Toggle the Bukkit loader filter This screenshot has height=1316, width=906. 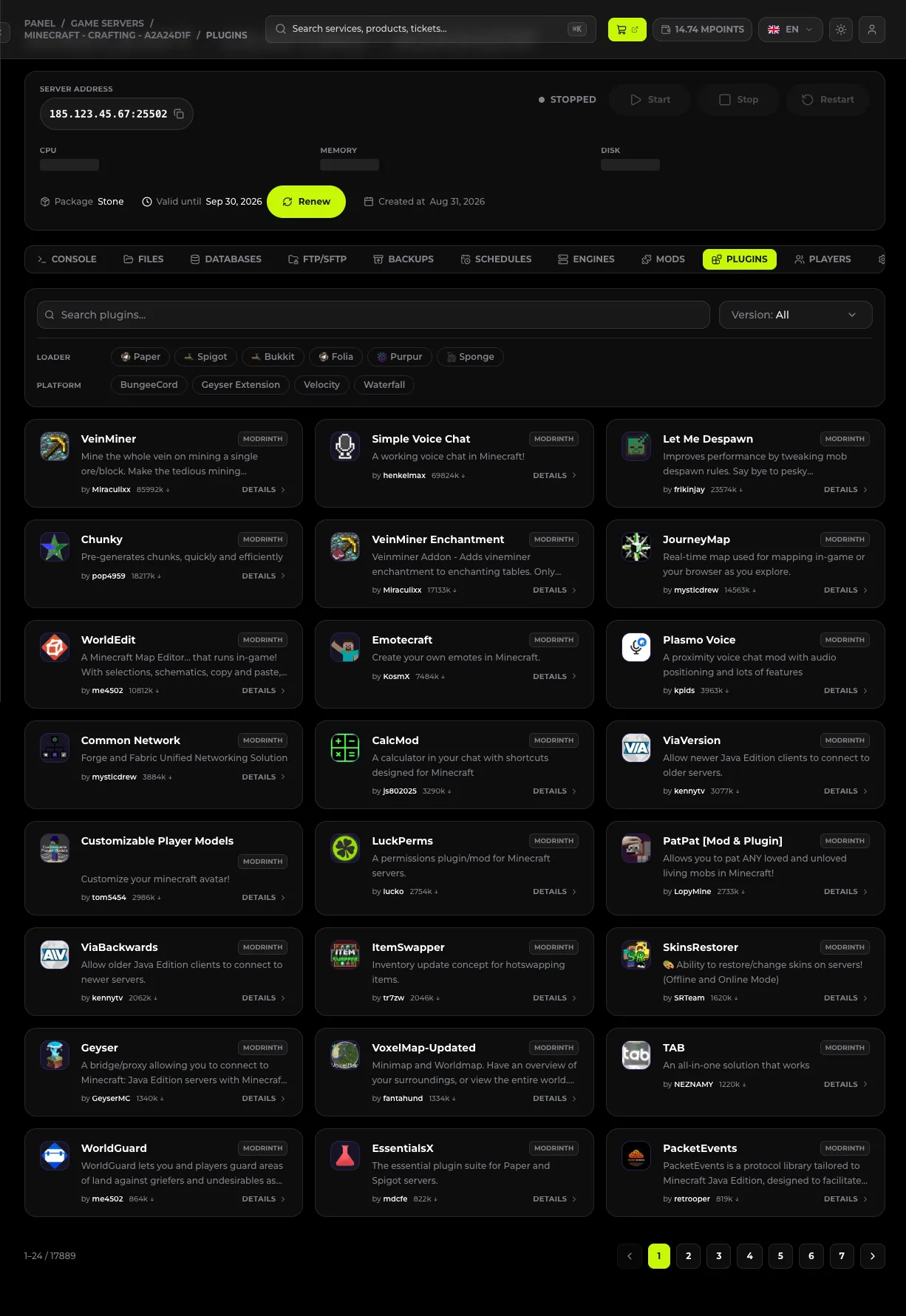273,357
